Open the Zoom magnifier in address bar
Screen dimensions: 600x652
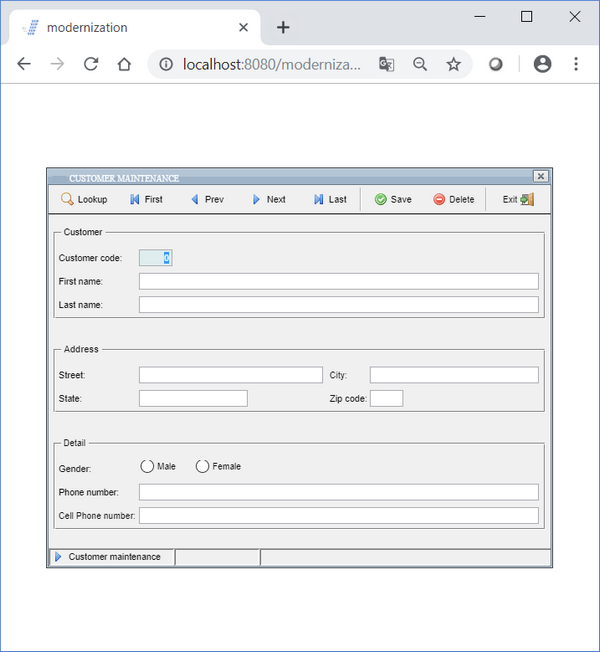pyautogui.click(x=420, y=64)
